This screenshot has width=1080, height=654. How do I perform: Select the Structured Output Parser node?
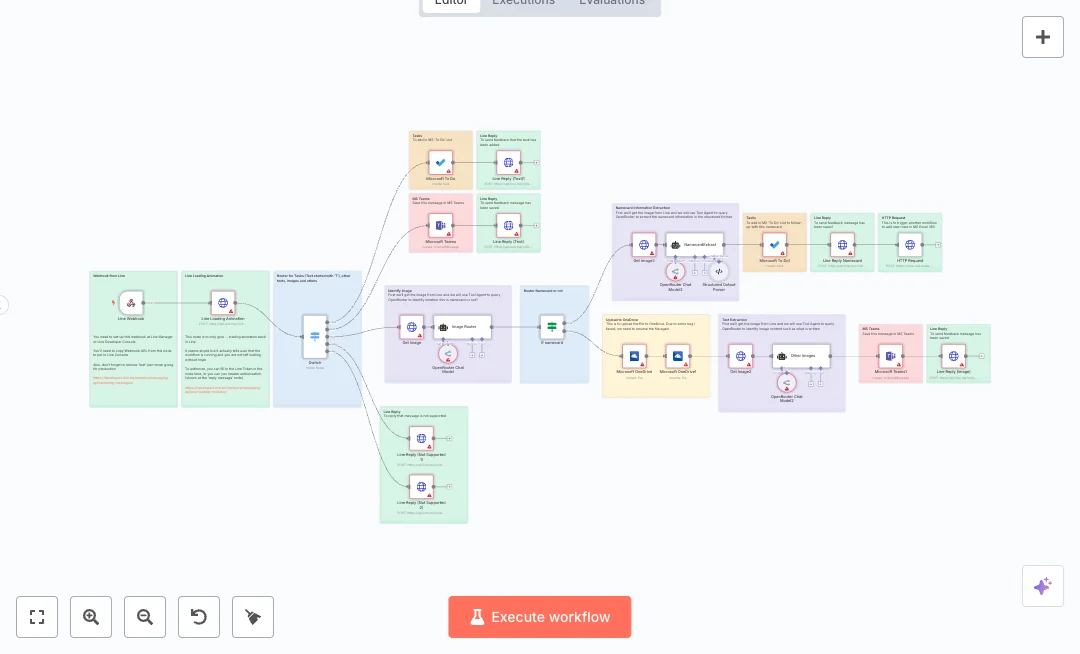tap(719, 271)
